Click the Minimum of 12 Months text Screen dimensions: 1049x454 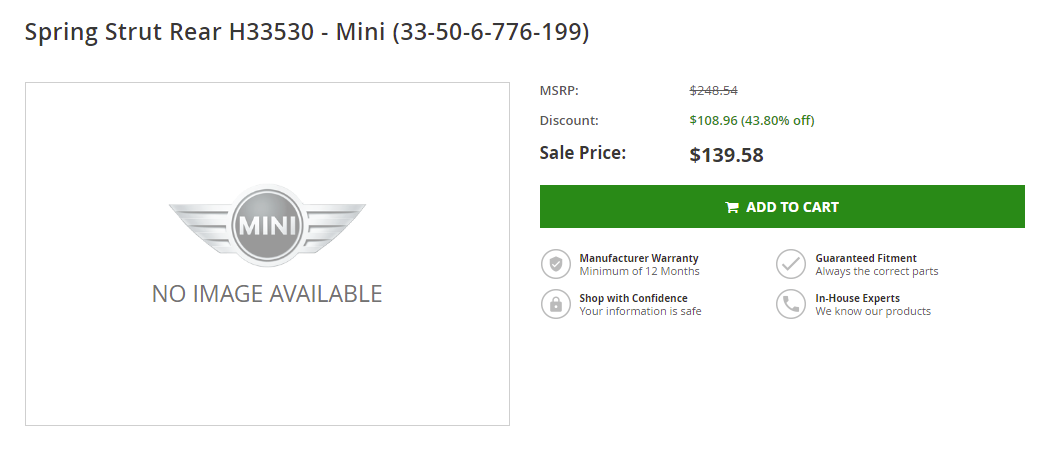(x=639, y=272)
